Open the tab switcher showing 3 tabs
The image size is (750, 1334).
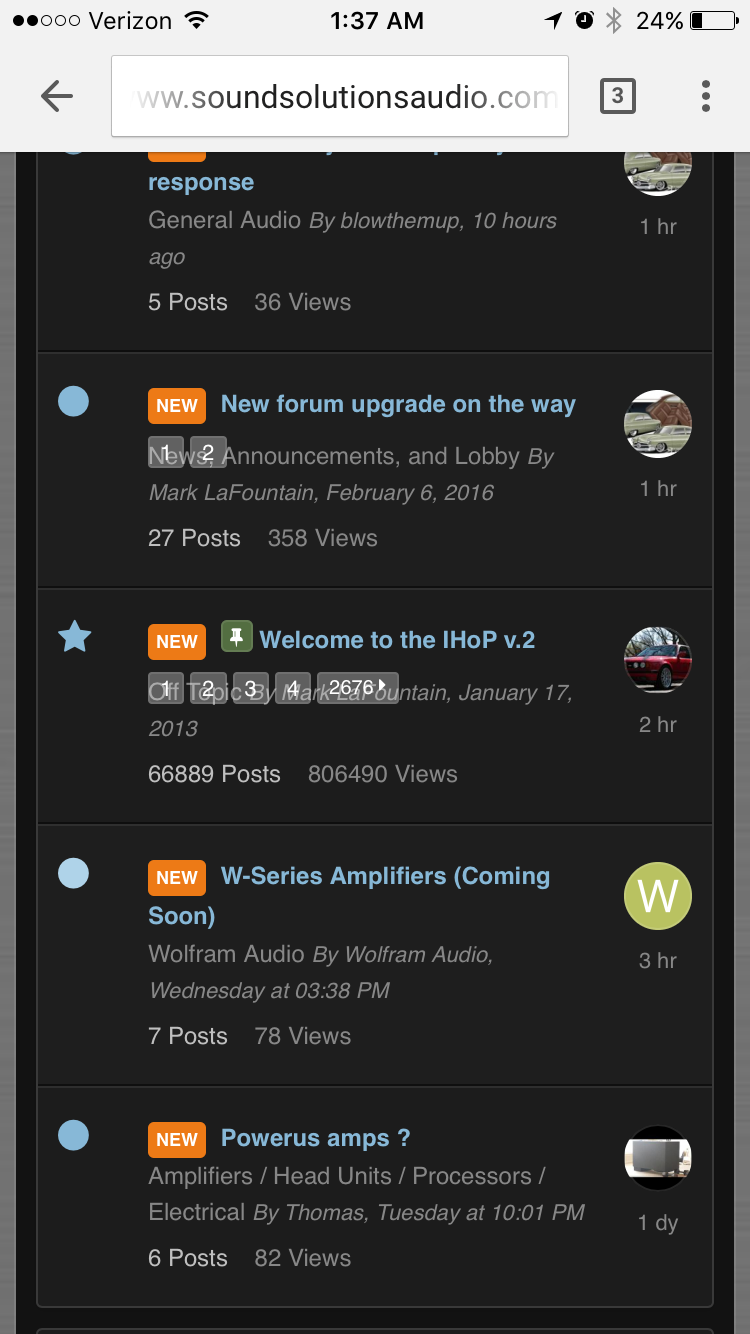[x=617, y=96]
